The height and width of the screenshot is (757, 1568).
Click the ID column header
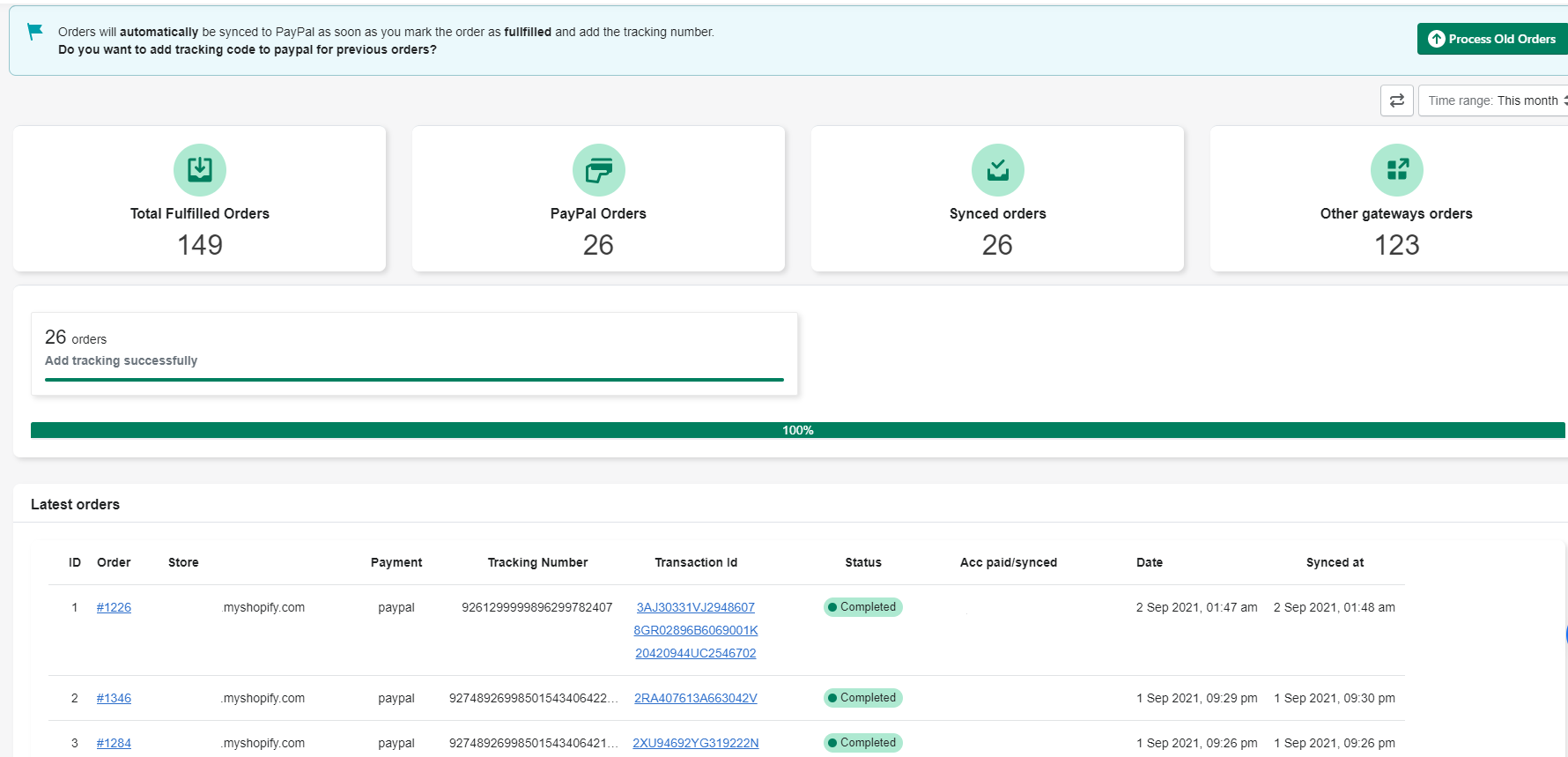(75, 562)
